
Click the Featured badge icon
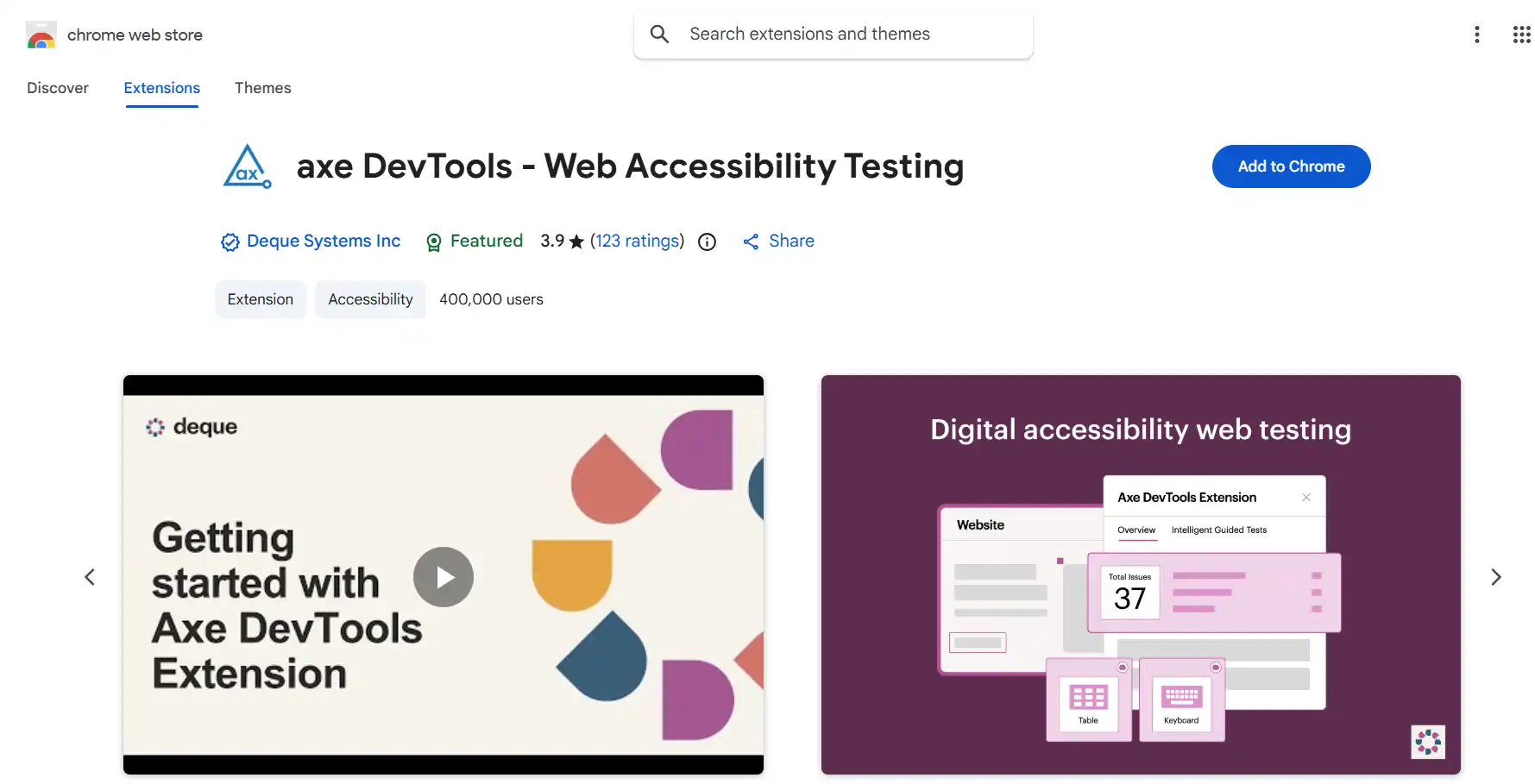[x=433, y=242]
